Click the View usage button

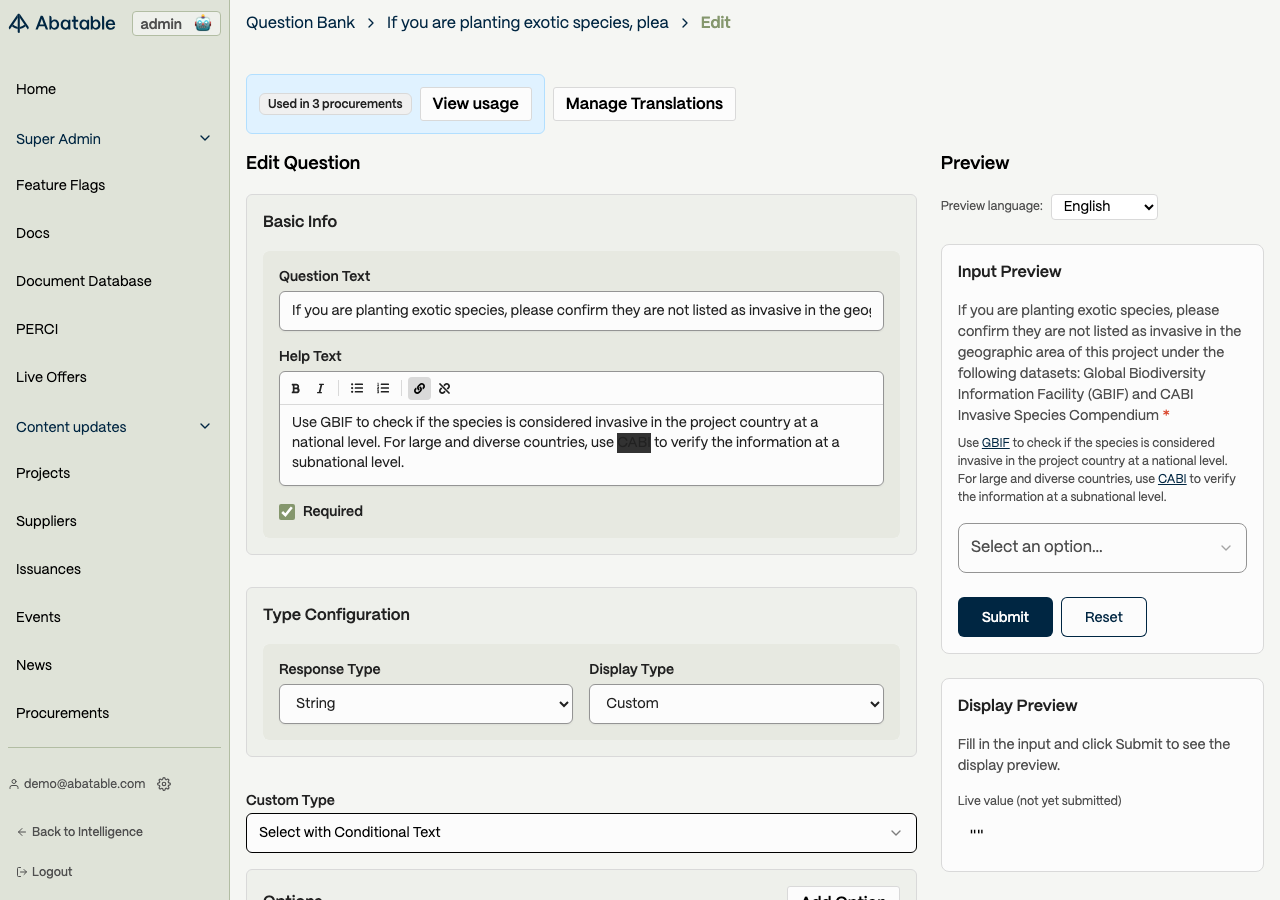[475, 104]
